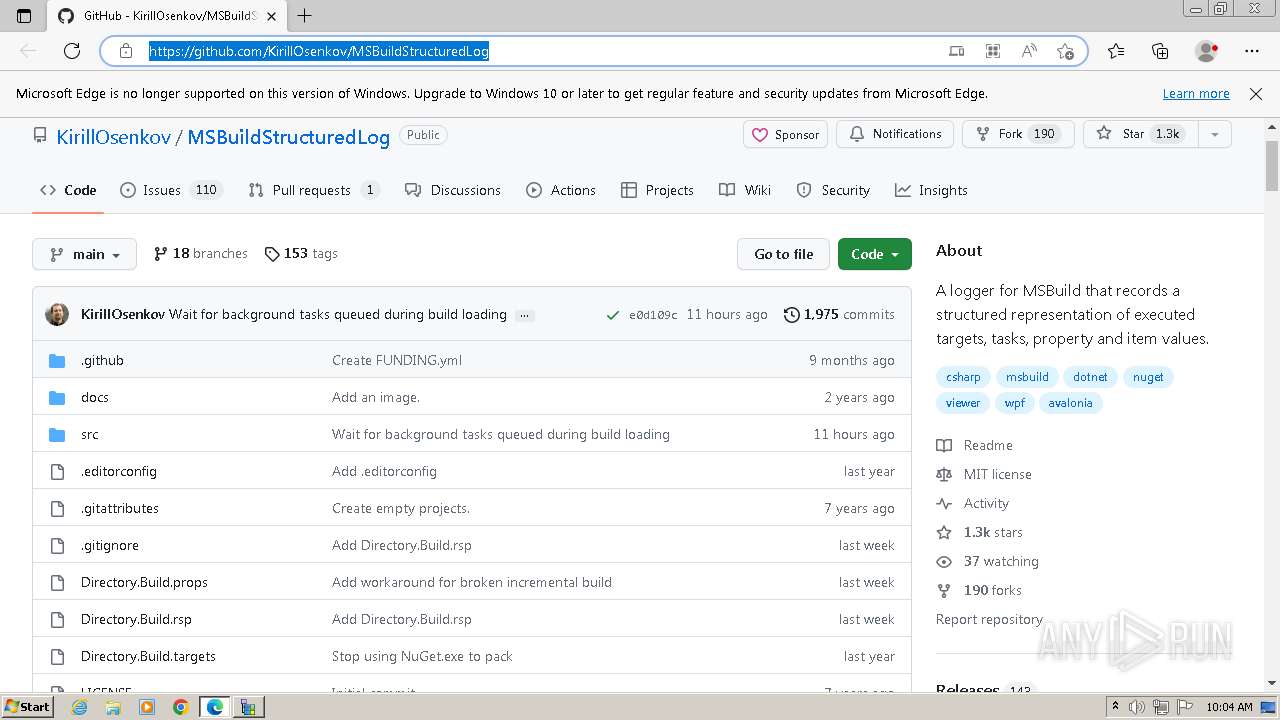This screenshot has height=720, width=1280.
Task: Open the star lists dropdown arrow
Action: [x=1214, y=134]
